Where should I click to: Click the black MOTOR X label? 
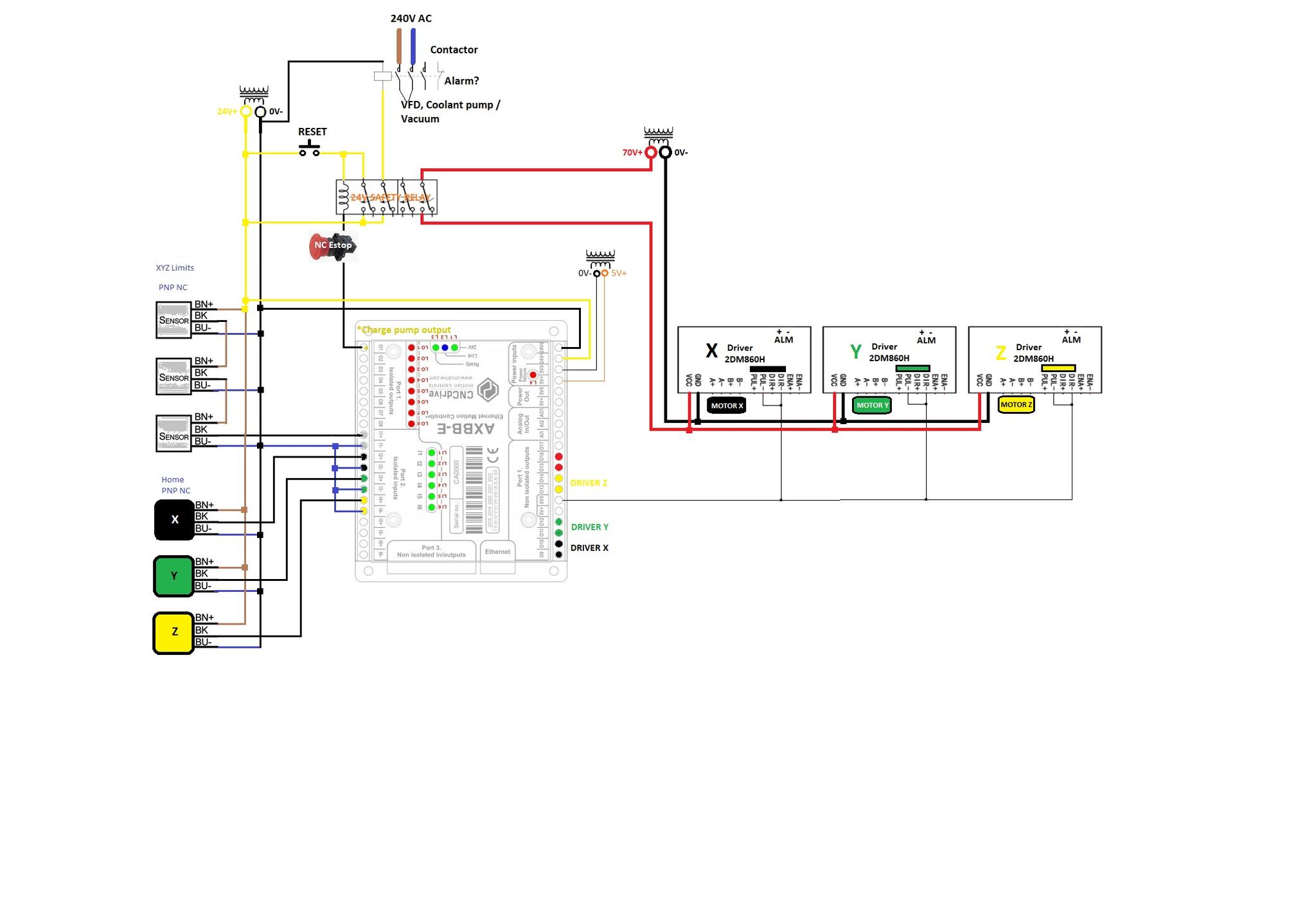[x=727, y=406]
